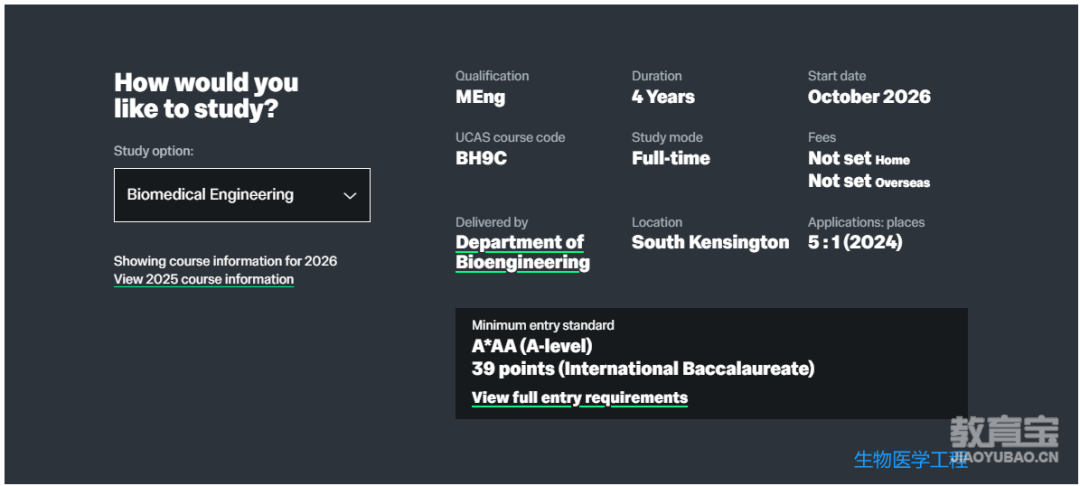Click the A*AA (A-level) entry standard
Viewport: 1080px width, 486px height.
coord(532,346)
